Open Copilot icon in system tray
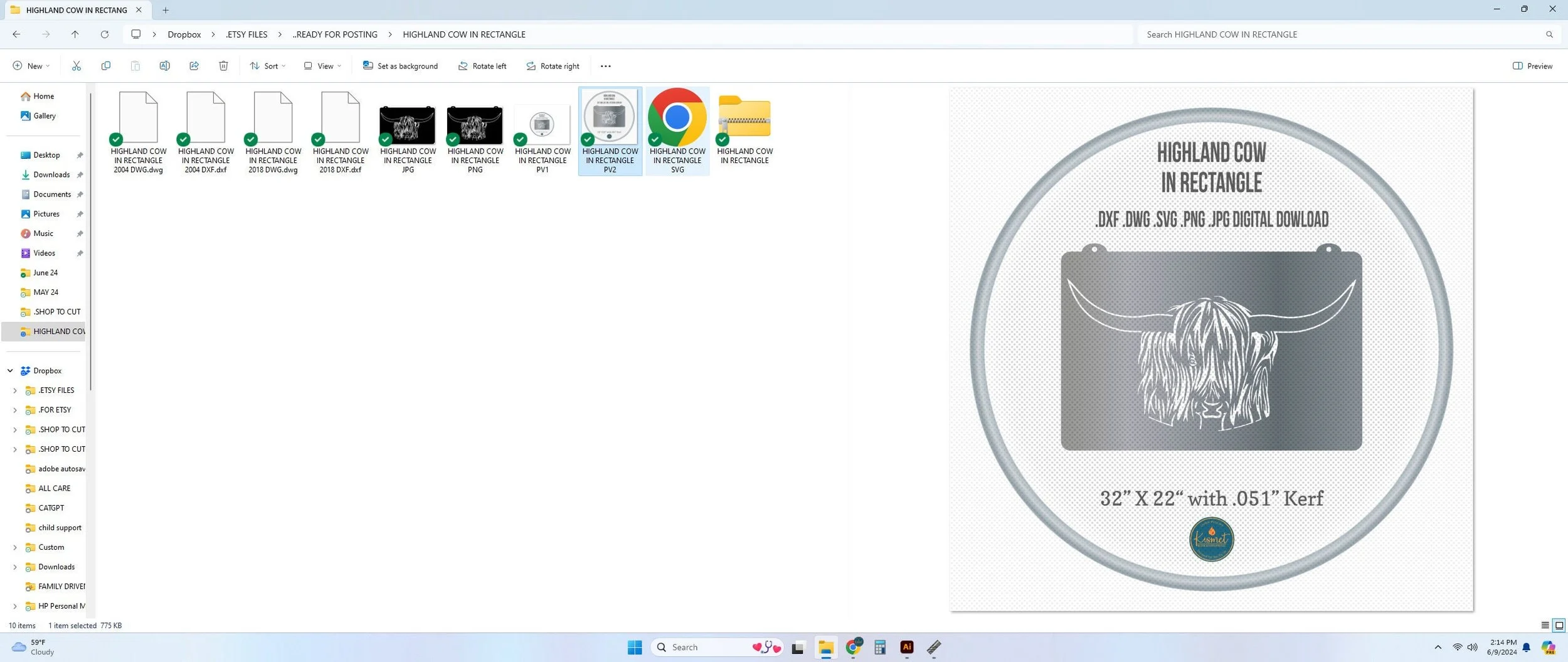1568x662 pixels. pyautogui.click(x=1548, y=647)
